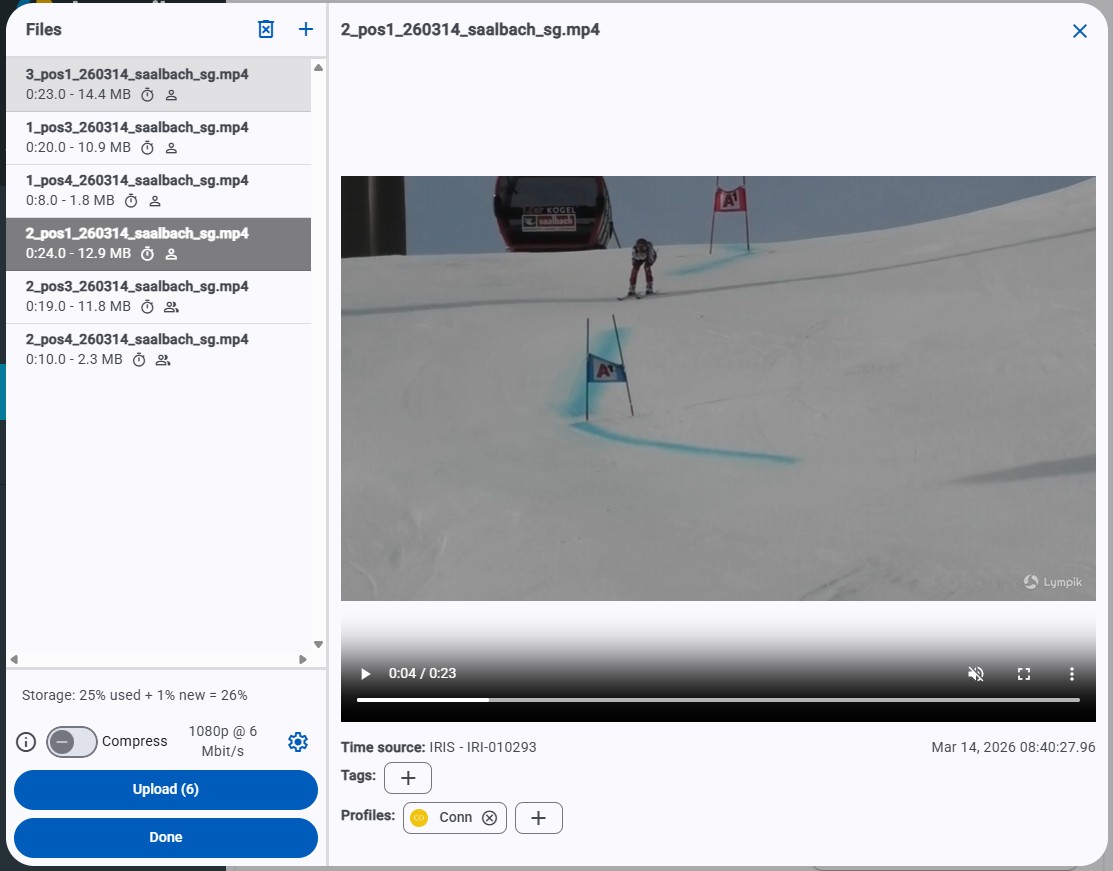Click Upload (6) button
Image resolution: width=1113 pixels, height=871 pixels.
pos(165,789)
